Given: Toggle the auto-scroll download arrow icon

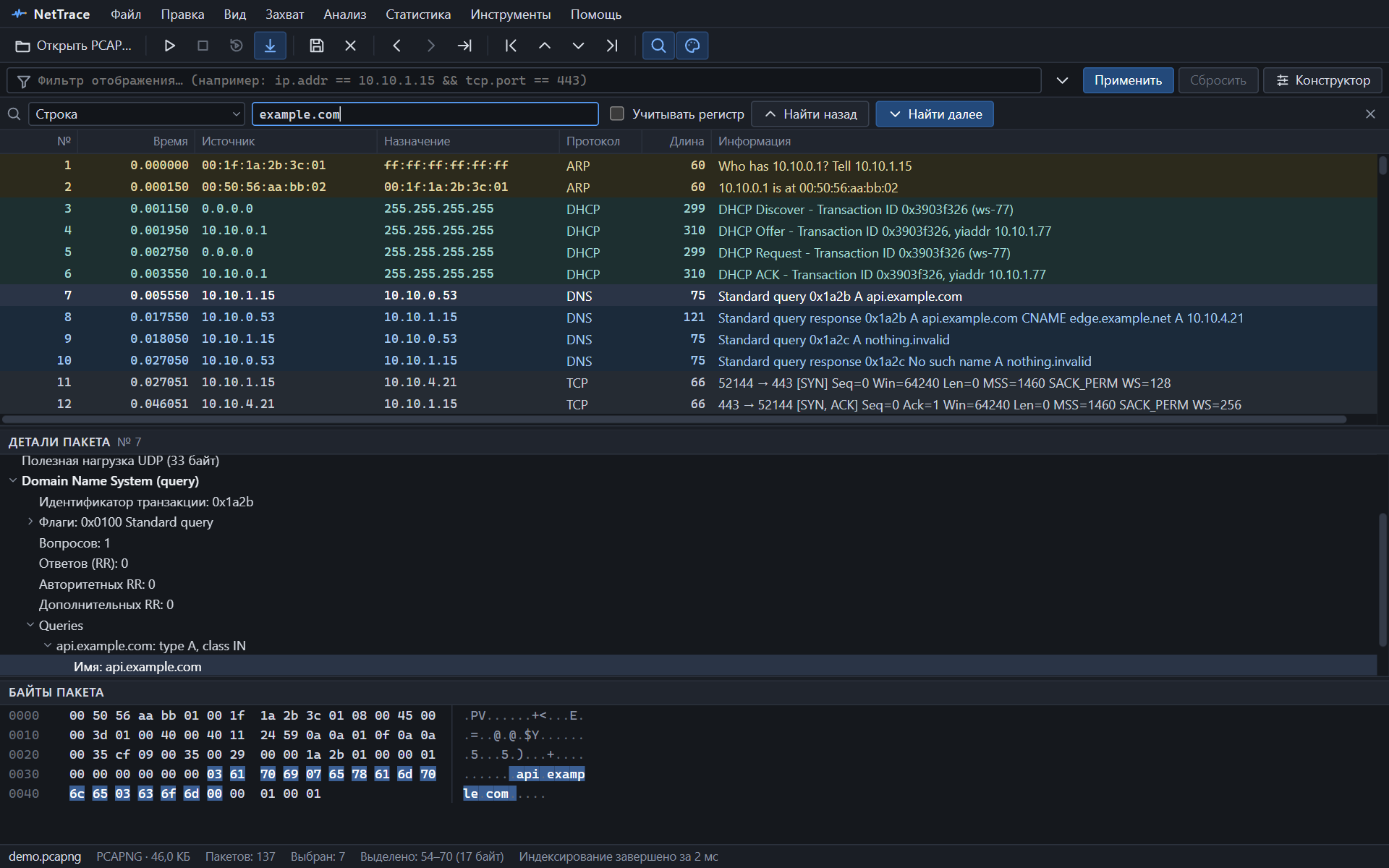Looking at the screenshot, I should coord(270,46).
